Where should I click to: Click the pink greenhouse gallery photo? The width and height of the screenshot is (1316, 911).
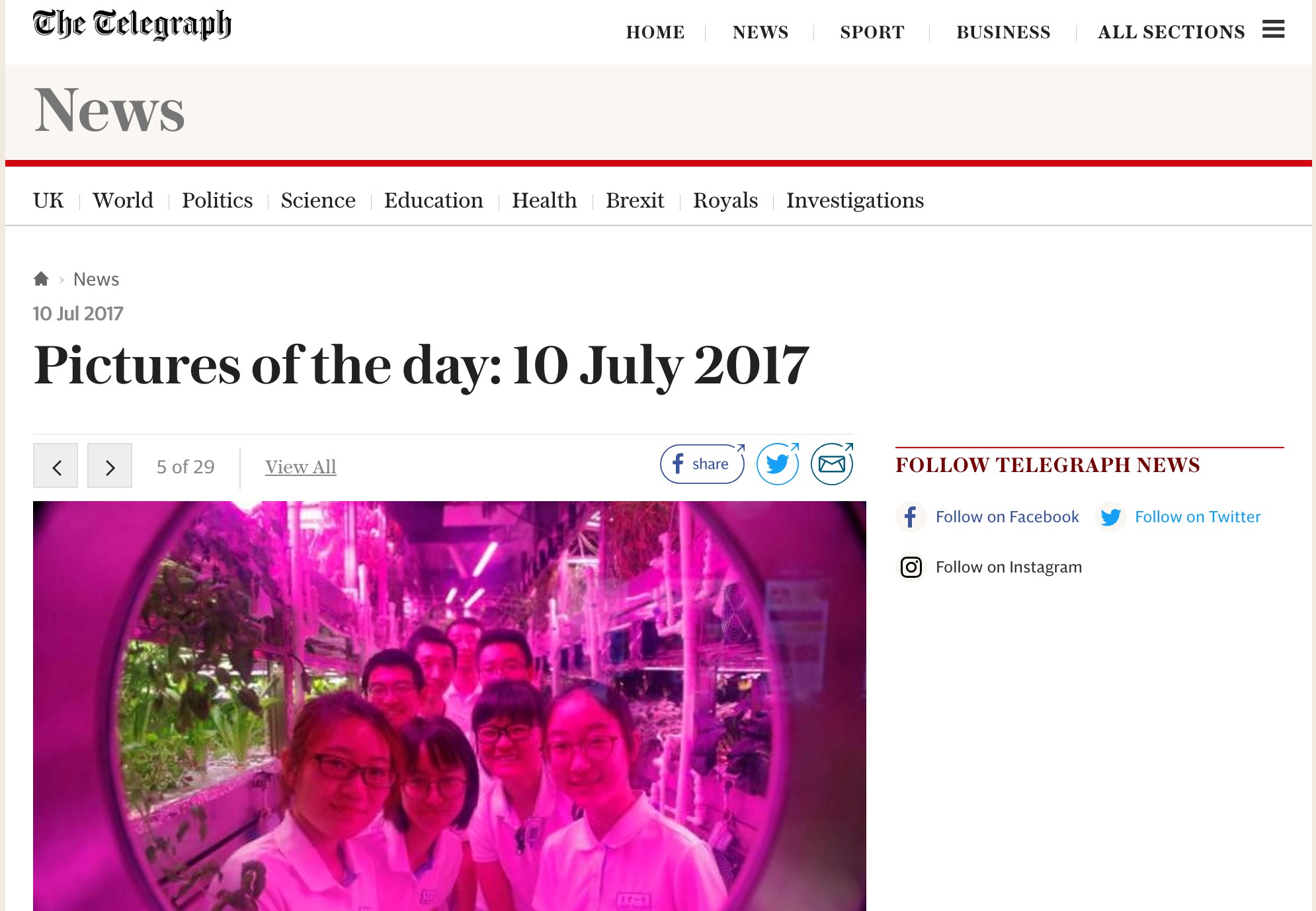pos(450,706)
